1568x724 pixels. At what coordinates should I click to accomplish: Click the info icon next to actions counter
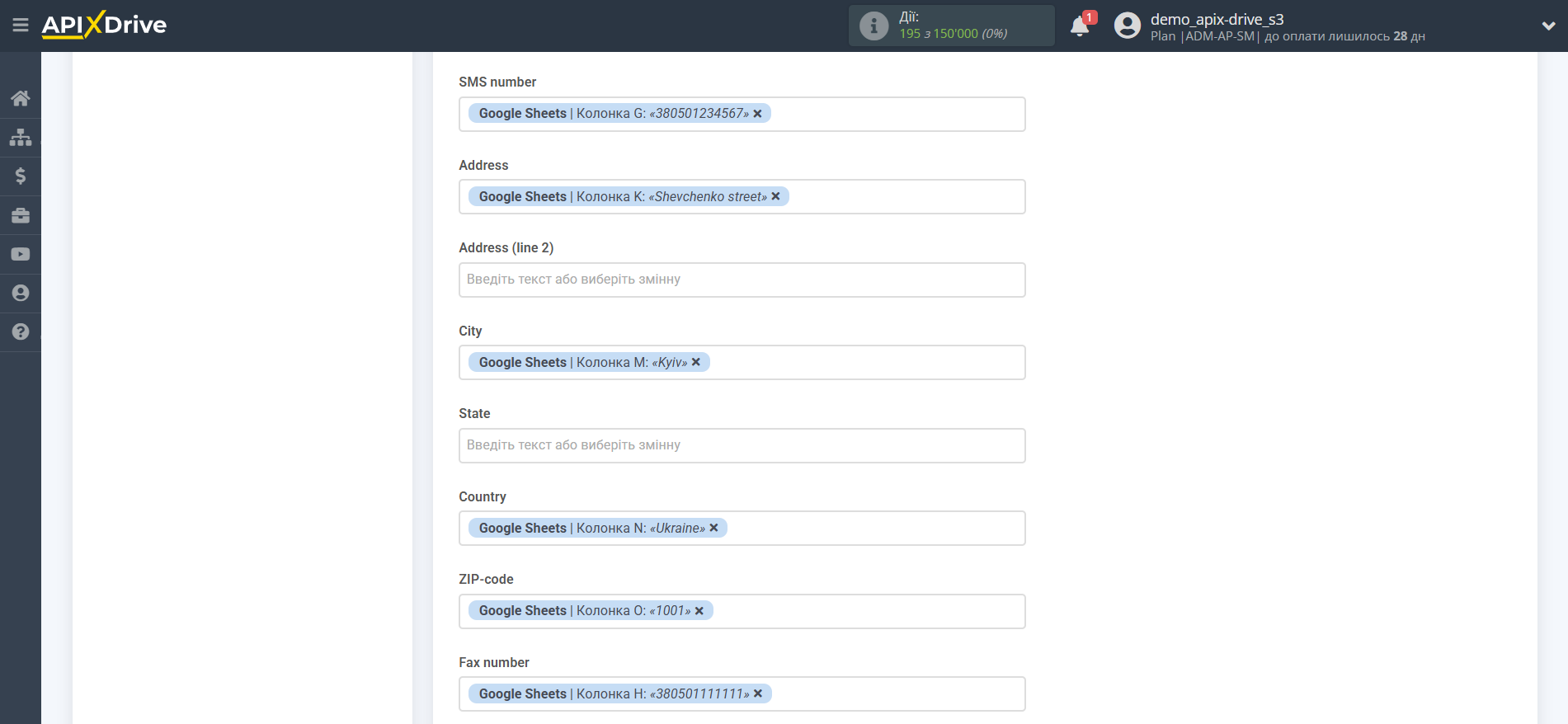tap(873, 26)
